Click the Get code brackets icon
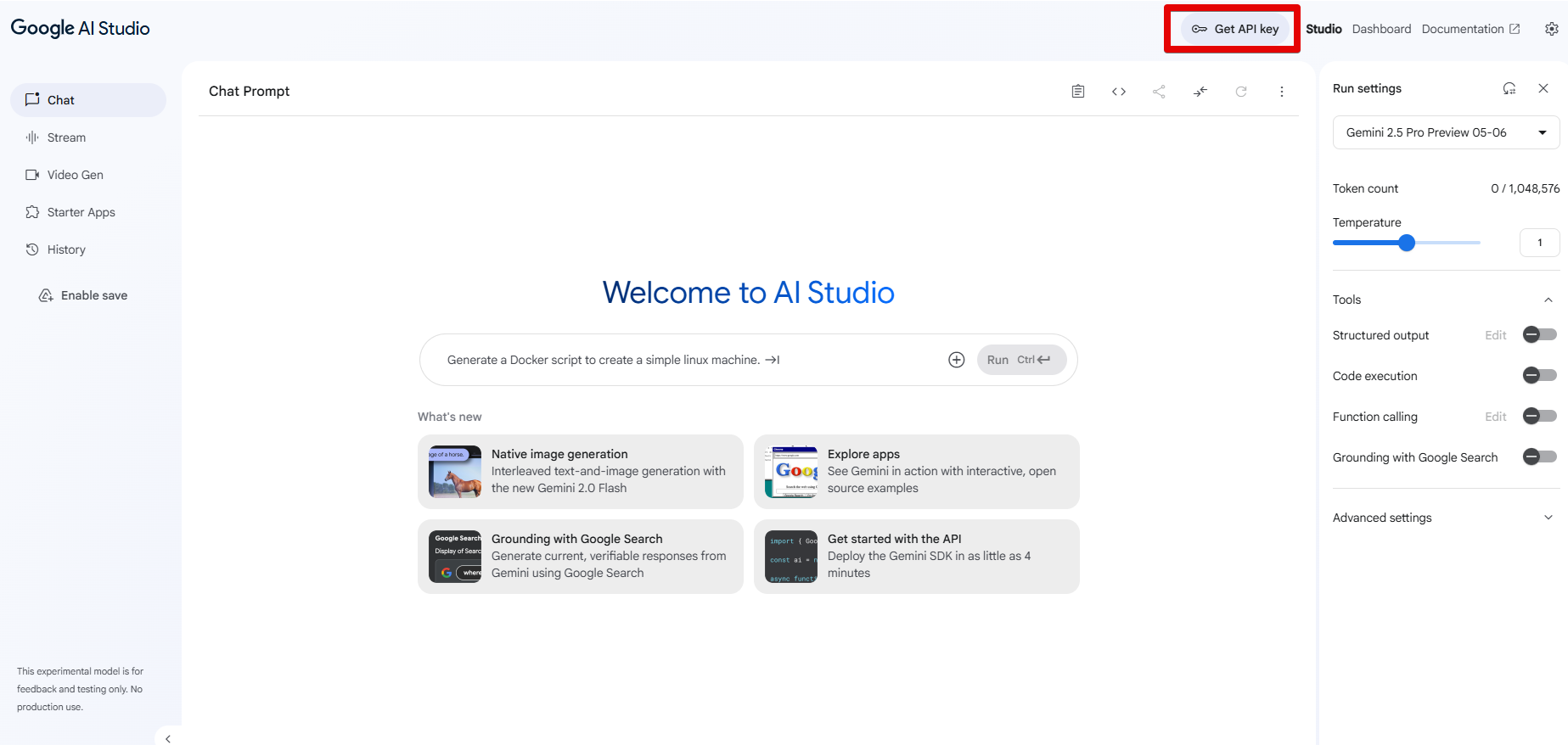The height and width of the screenshot is (745, 1568). 1119,92
